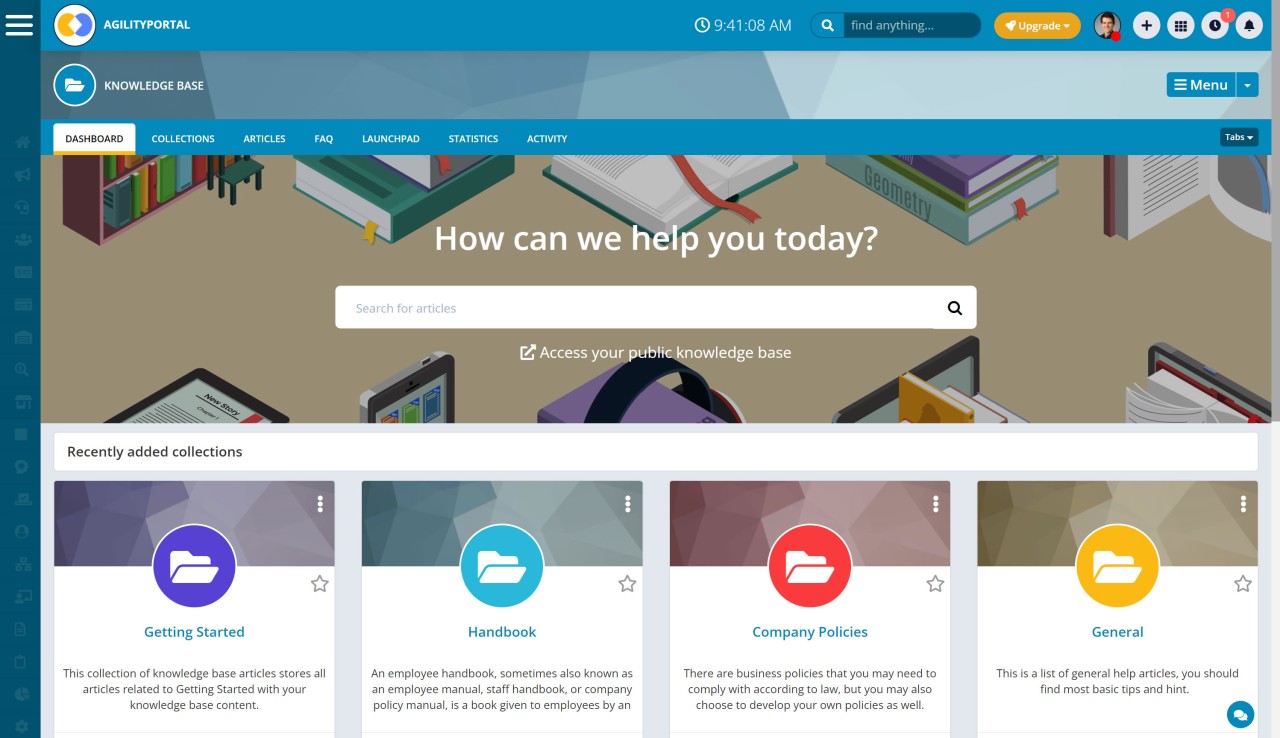This screenshot has height=738, width=1280.
Task: Switch to the Collections tab
Action: click(183, 139)
